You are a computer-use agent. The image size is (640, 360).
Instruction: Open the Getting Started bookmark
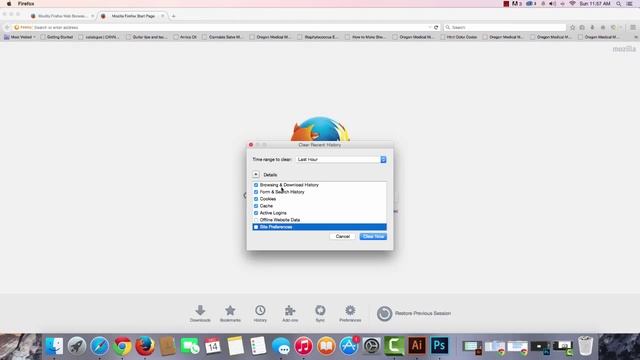pyautogui.click(x=57, y=37)
